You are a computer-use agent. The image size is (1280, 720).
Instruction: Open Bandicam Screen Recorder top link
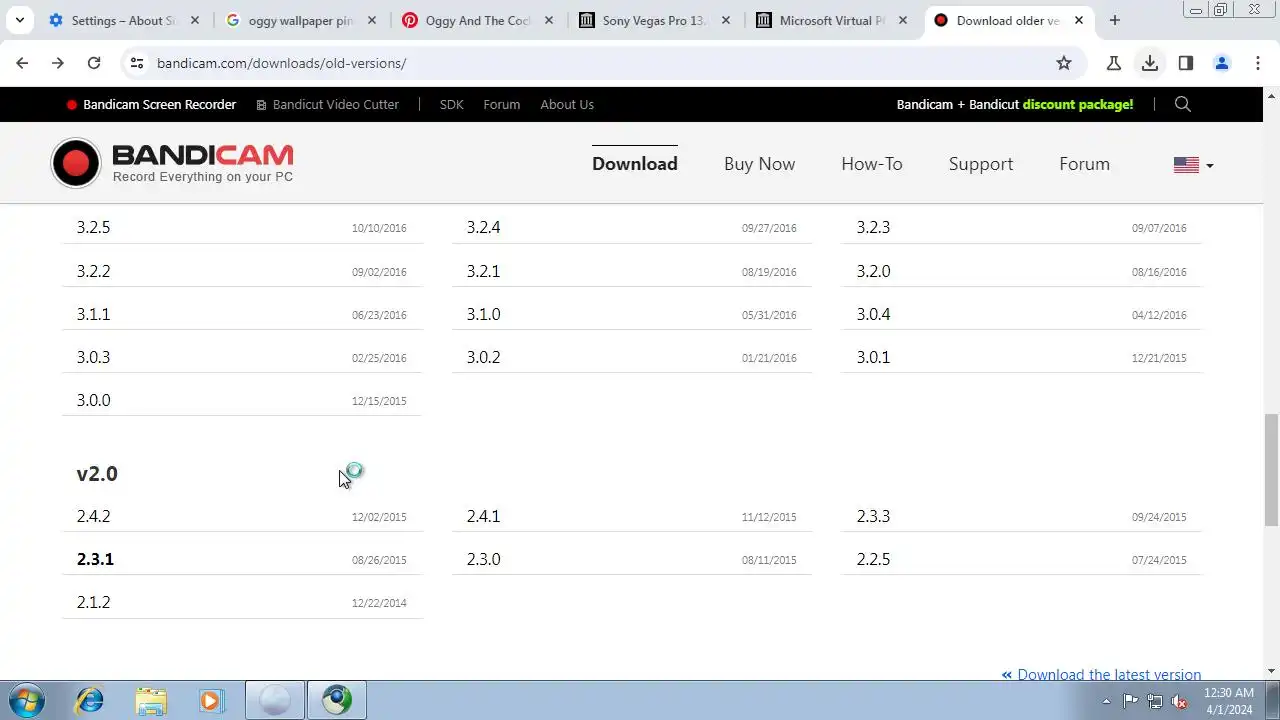click(x=151, y=104)
